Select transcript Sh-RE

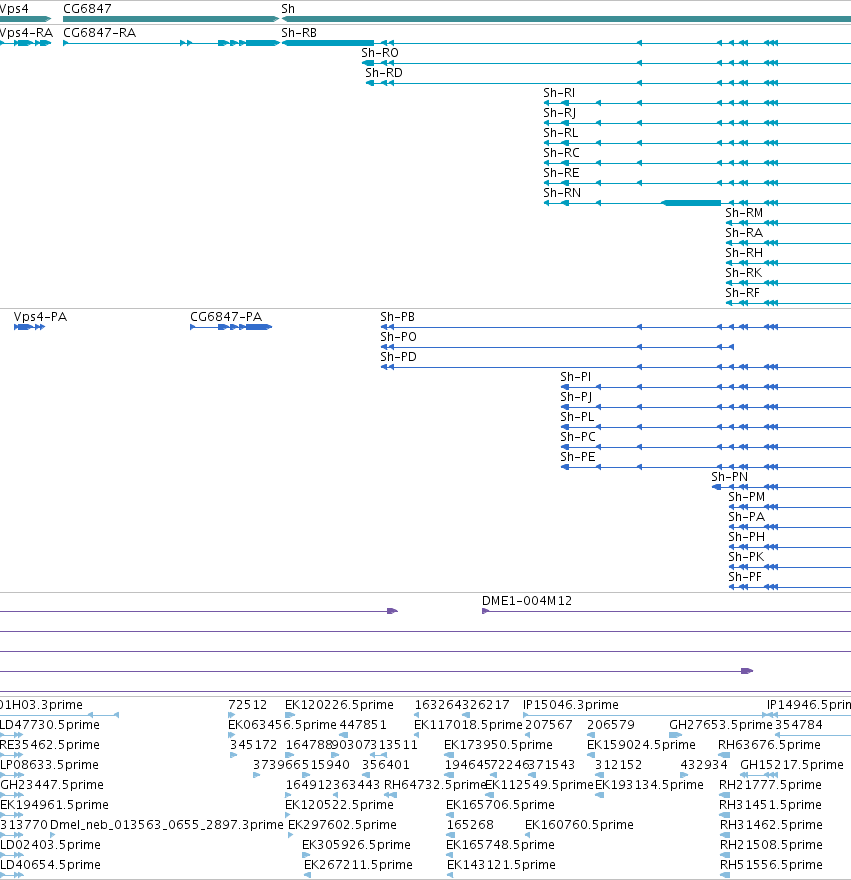tap(561, 173)
